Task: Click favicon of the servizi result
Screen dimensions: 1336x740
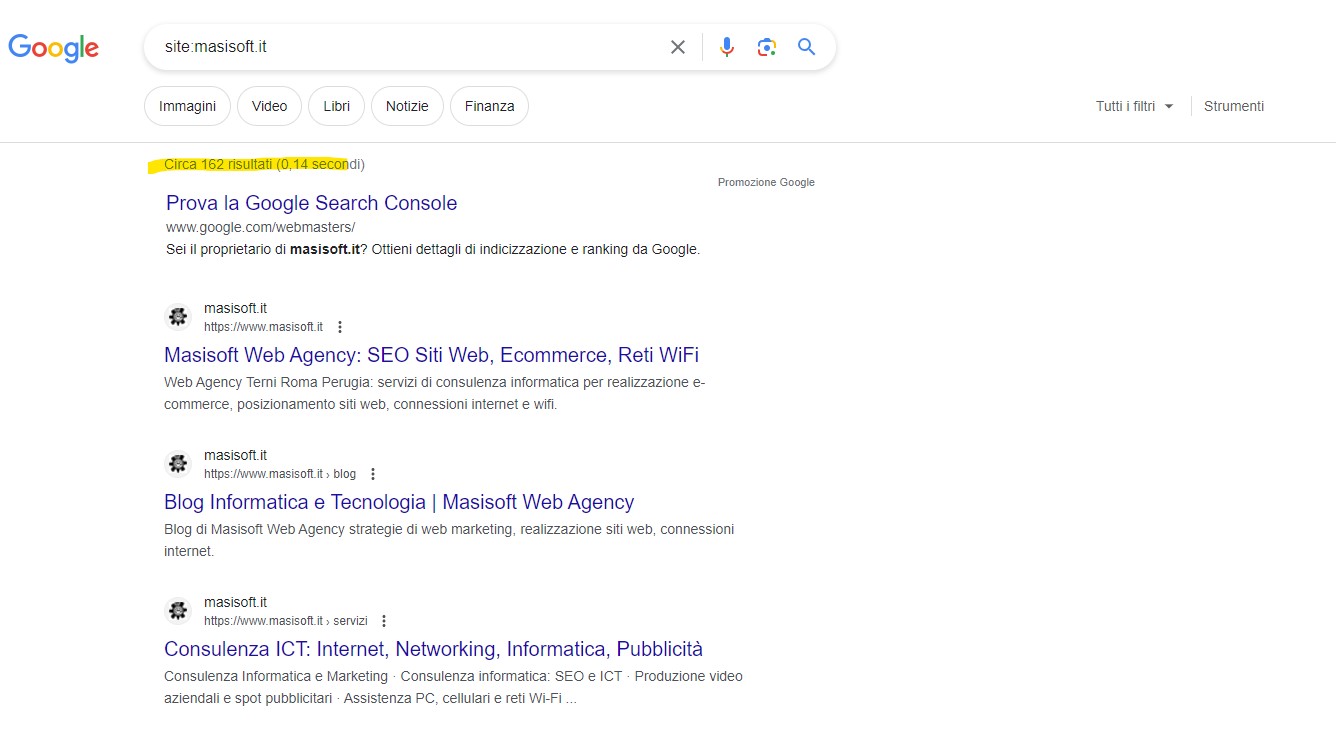Action: pos(178,611)
